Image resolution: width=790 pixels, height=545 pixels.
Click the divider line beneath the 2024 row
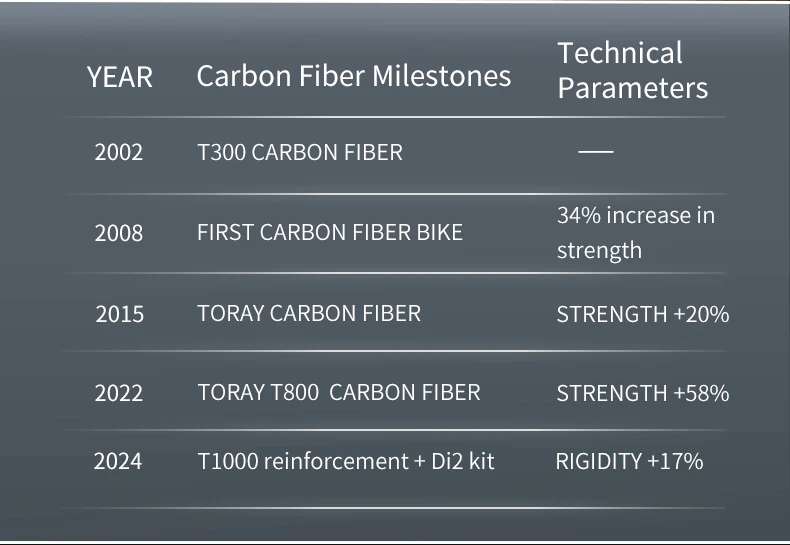click(393, 508)
